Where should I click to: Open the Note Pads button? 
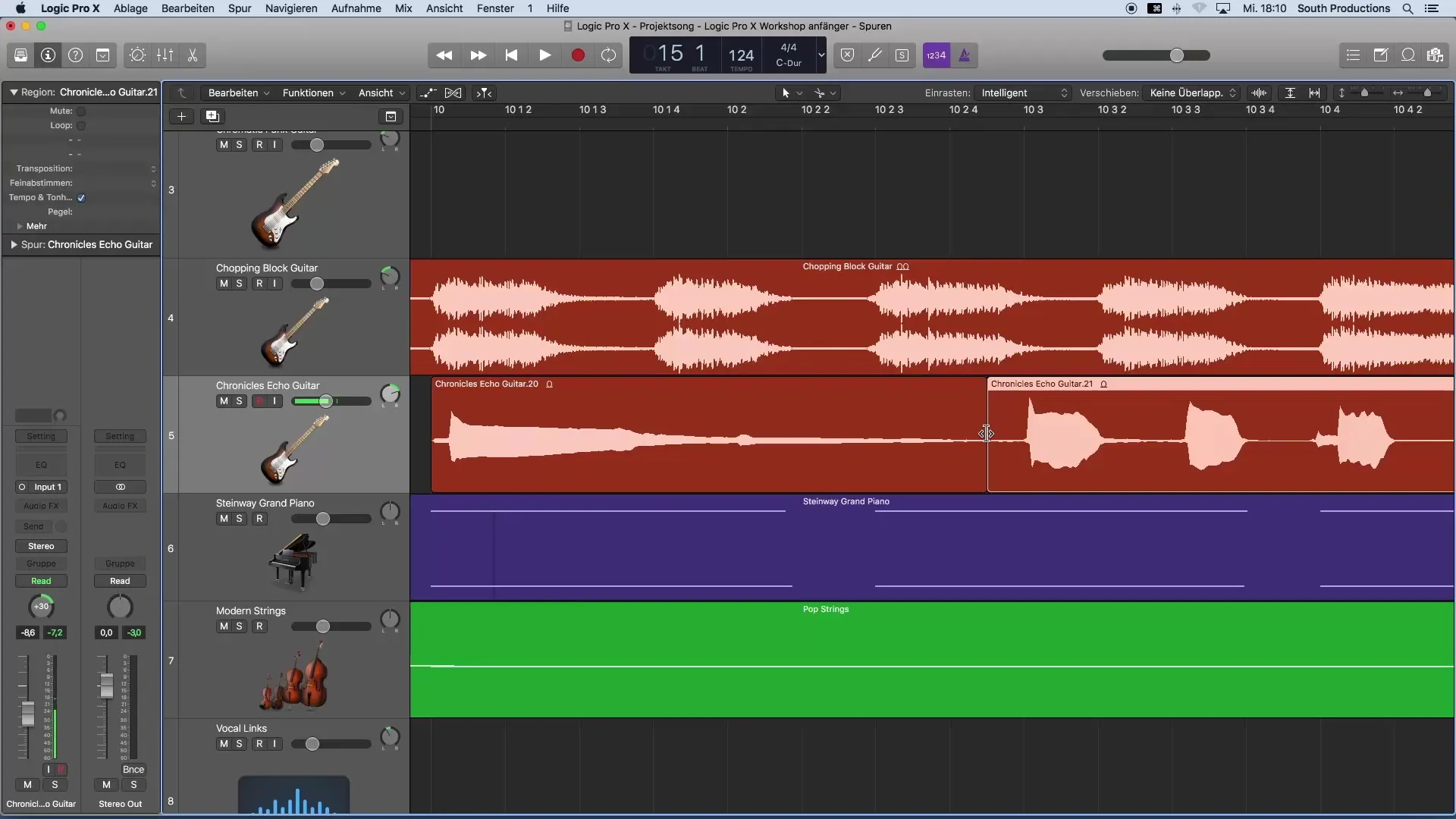1380,55
